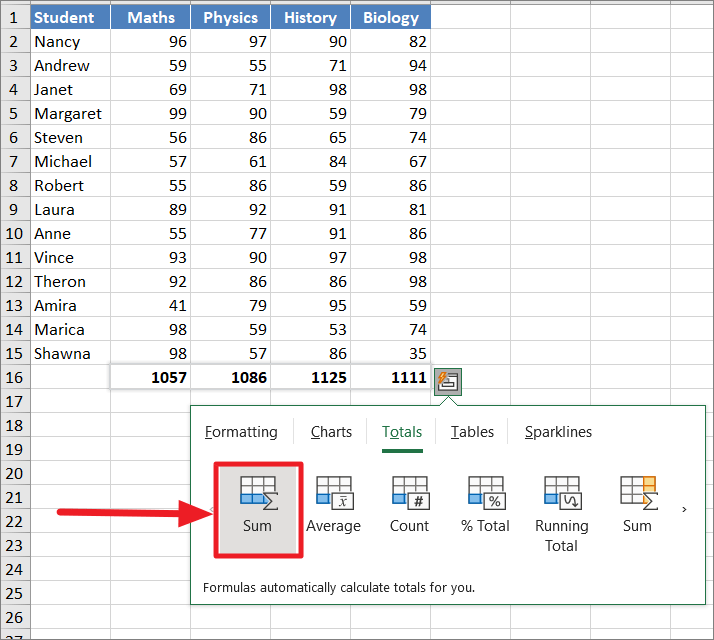The image size is (714, 640).
Task: Click the cell containing Theron
Action: 71,282
